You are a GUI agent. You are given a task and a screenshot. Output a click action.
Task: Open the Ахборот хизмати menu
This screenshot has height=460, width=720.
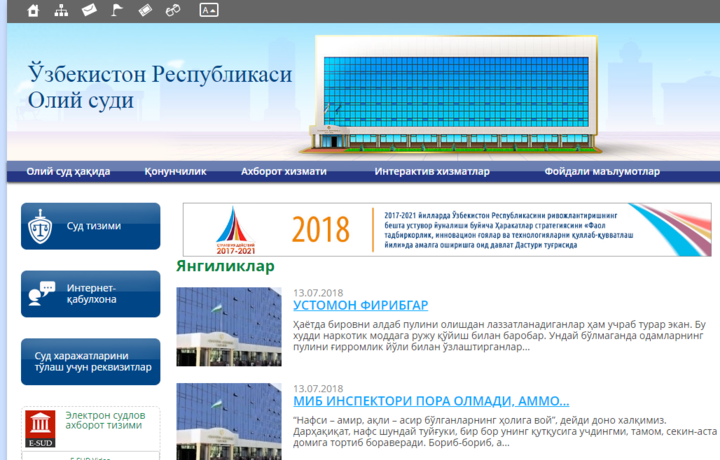click(x=284, y=172)
